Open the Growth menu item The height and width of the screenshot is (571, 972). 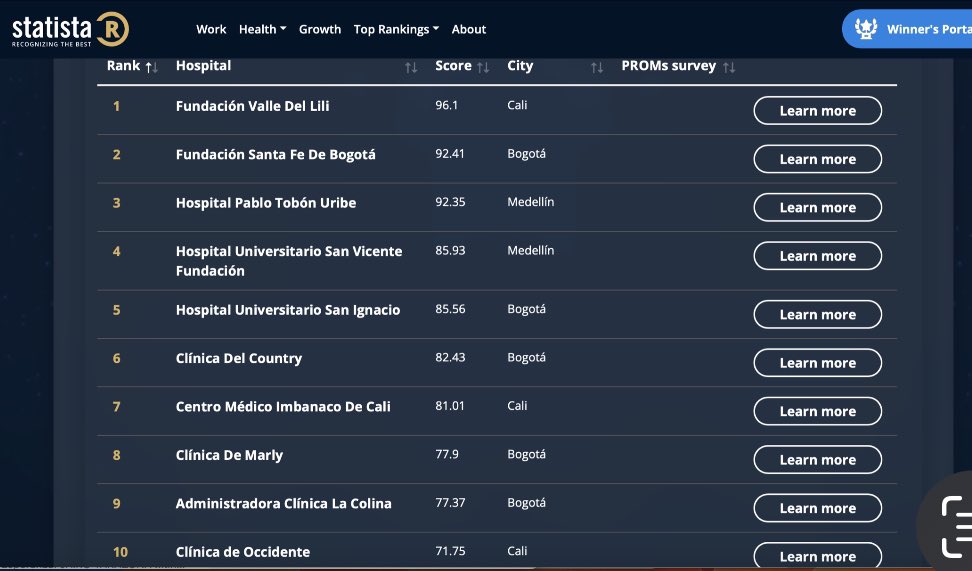click(x=320, y=29)
